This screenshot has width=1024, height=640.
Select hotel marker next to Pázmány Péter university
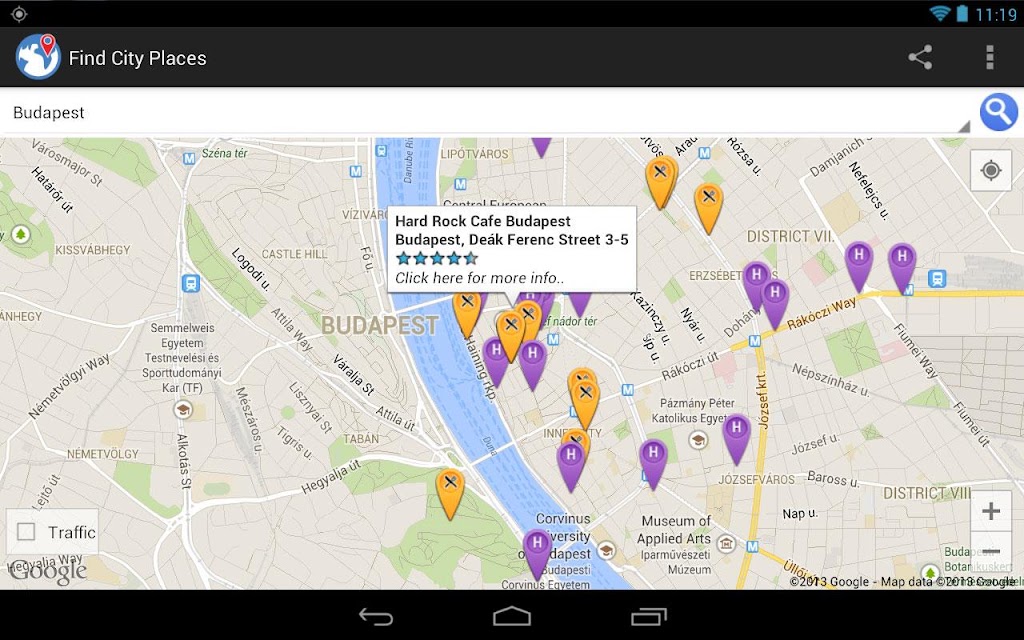pos(737,439)
